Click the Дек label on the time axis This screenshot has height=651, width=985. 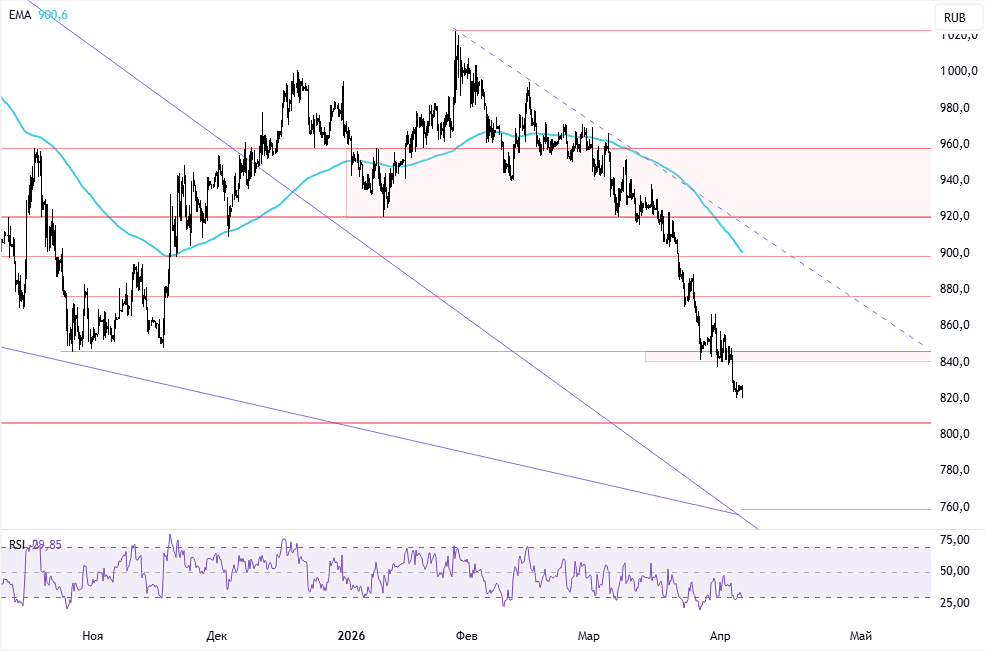pyautogui.click(x=217, y=634)
